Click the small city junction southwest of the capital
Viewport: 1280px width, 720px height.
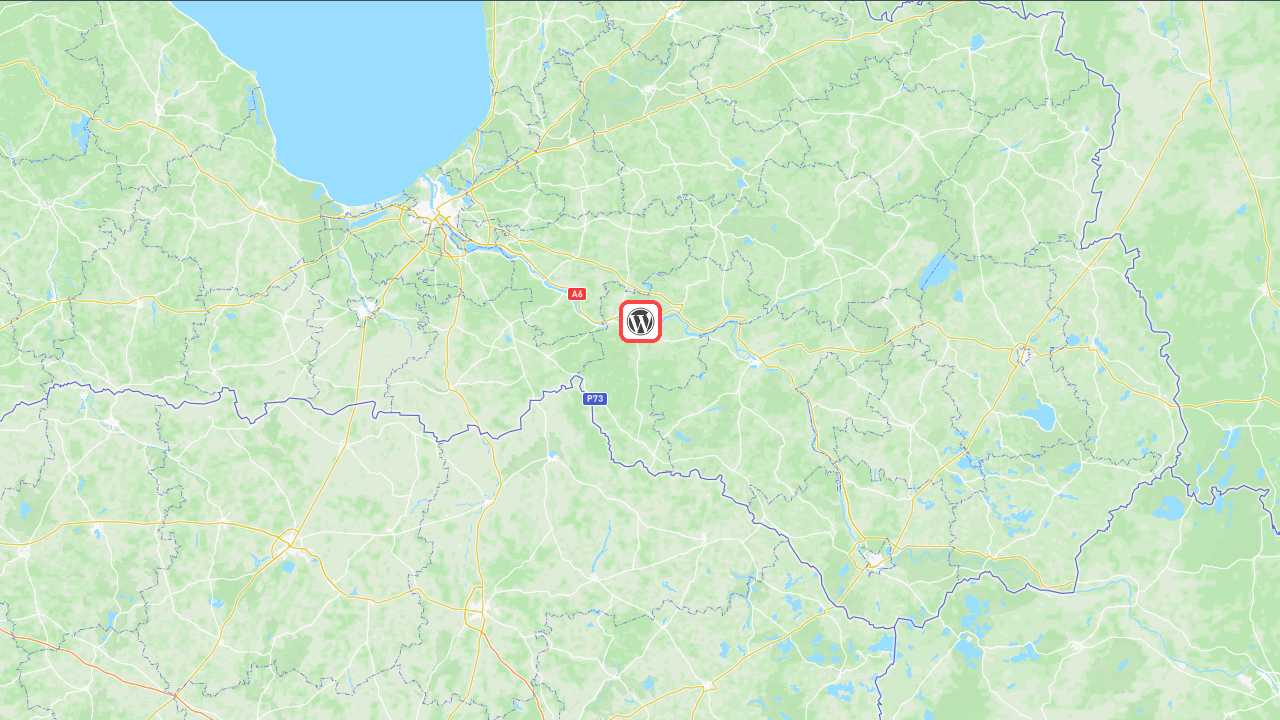coord(367,306)
